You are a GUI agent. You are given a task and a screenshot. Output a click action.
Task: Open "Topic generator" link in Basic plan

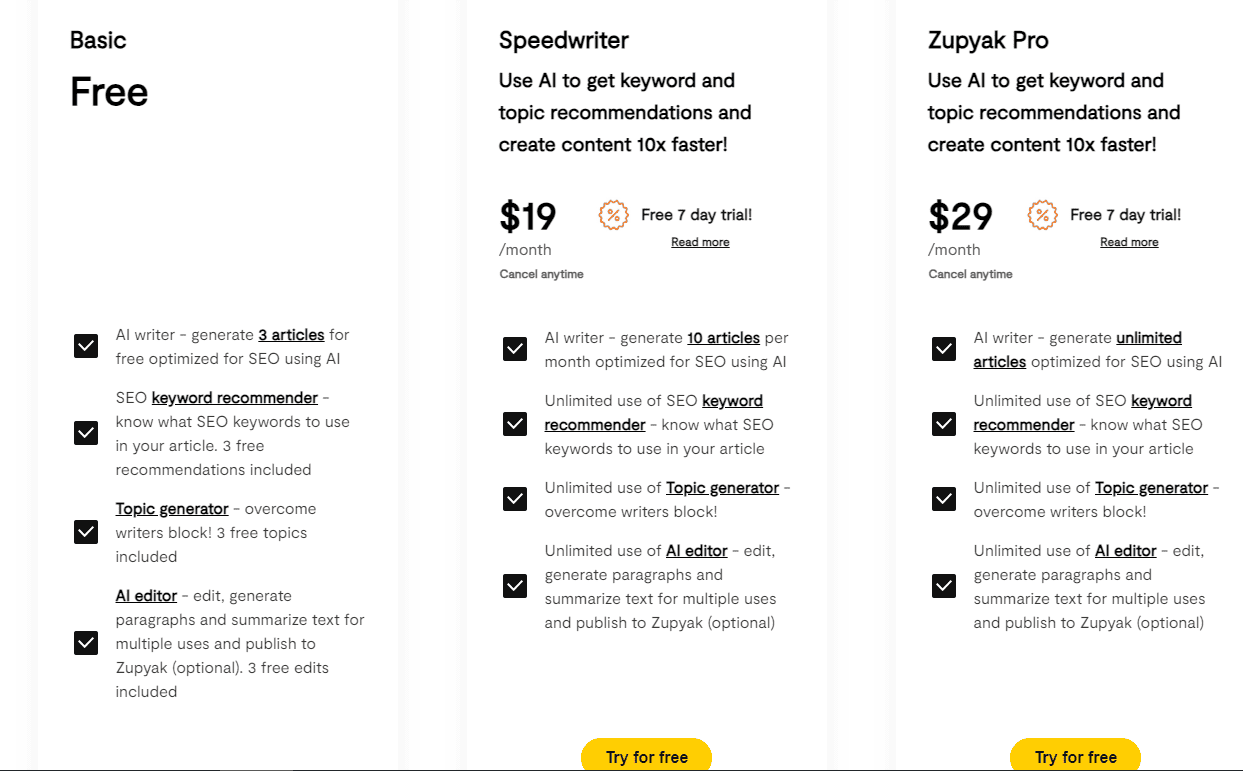click(172, 508)
